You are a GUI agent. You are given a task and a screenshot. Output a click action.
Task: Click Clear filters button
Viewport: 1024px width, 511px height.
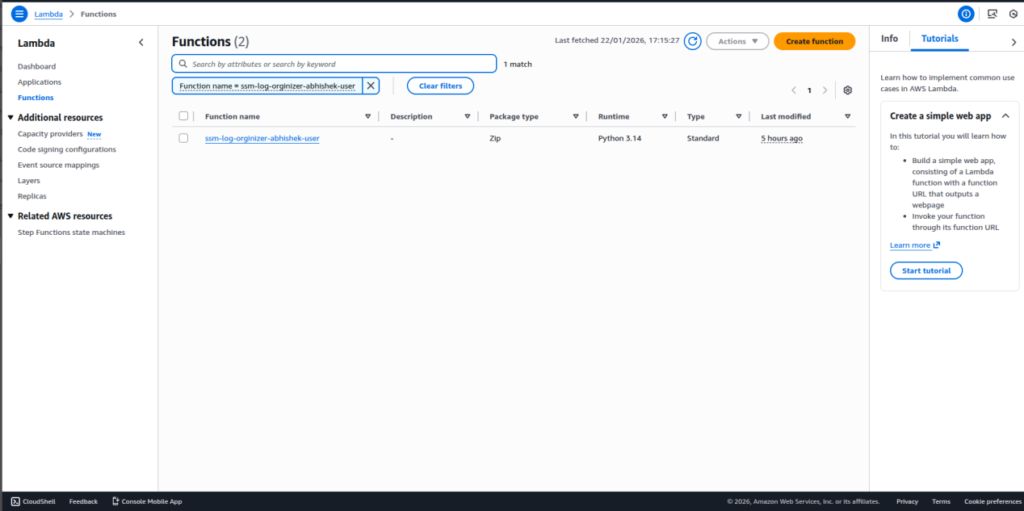440,86
